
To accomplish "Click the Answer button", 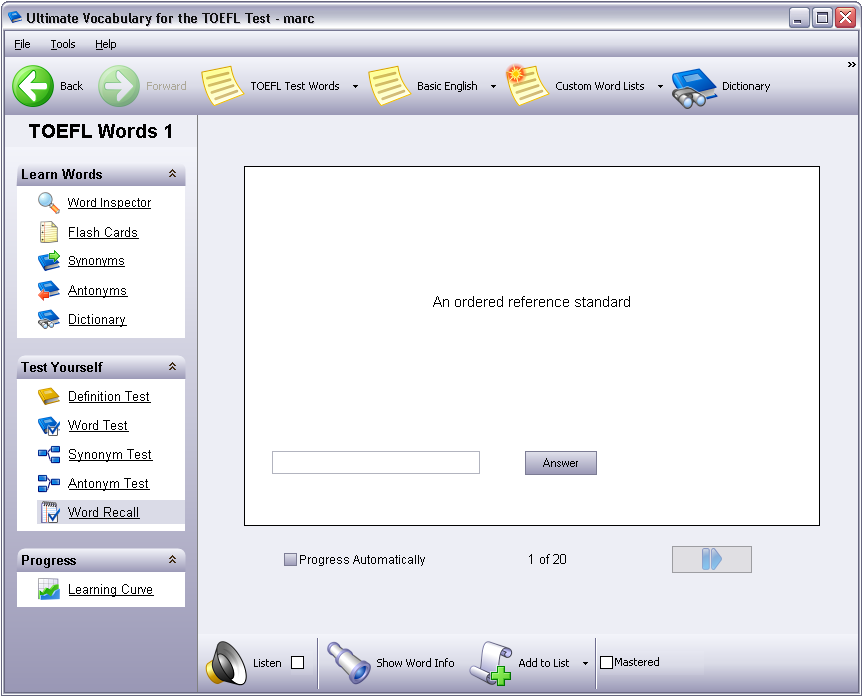I will point(561,463).
